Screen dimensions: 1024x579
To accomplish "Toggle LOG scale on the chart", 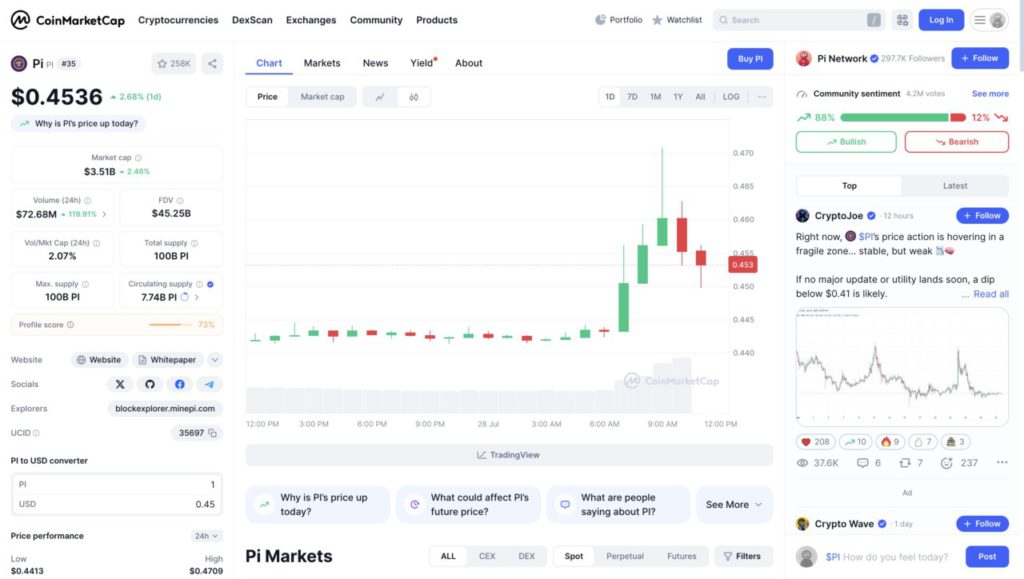I will point(731,97).
